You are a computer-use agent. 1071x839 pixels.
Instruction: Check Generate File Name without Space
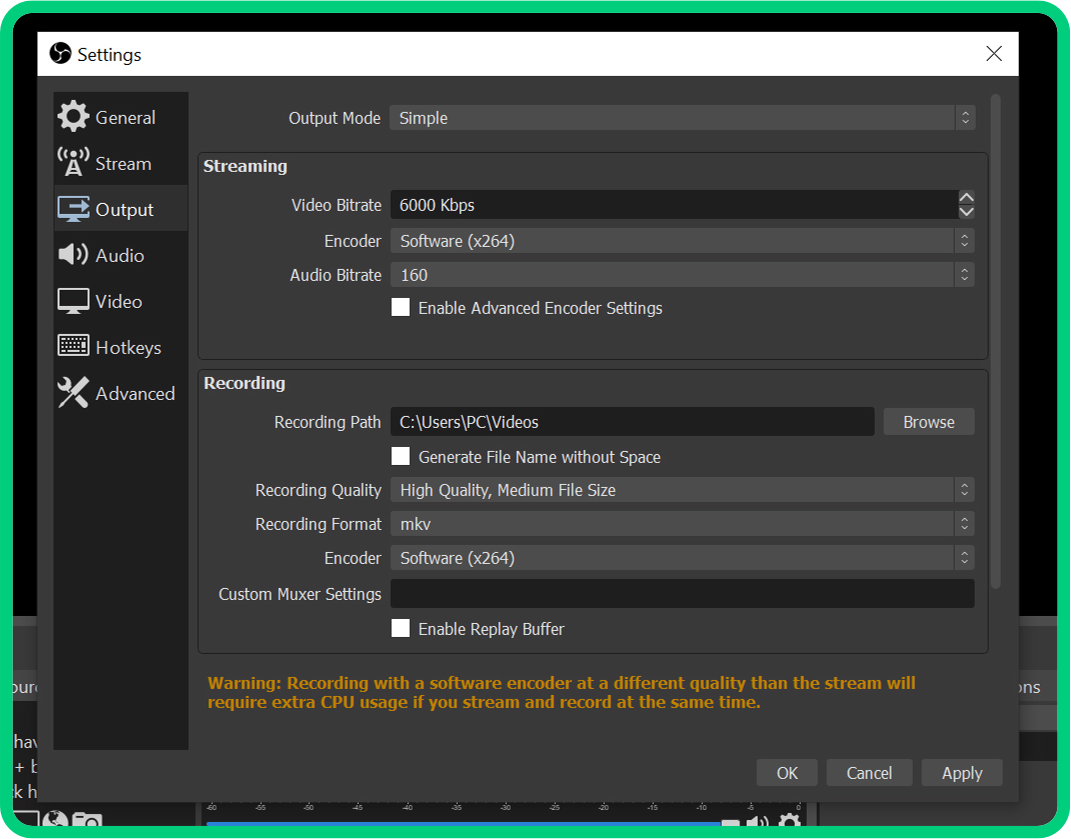click(x=401, y=457)
